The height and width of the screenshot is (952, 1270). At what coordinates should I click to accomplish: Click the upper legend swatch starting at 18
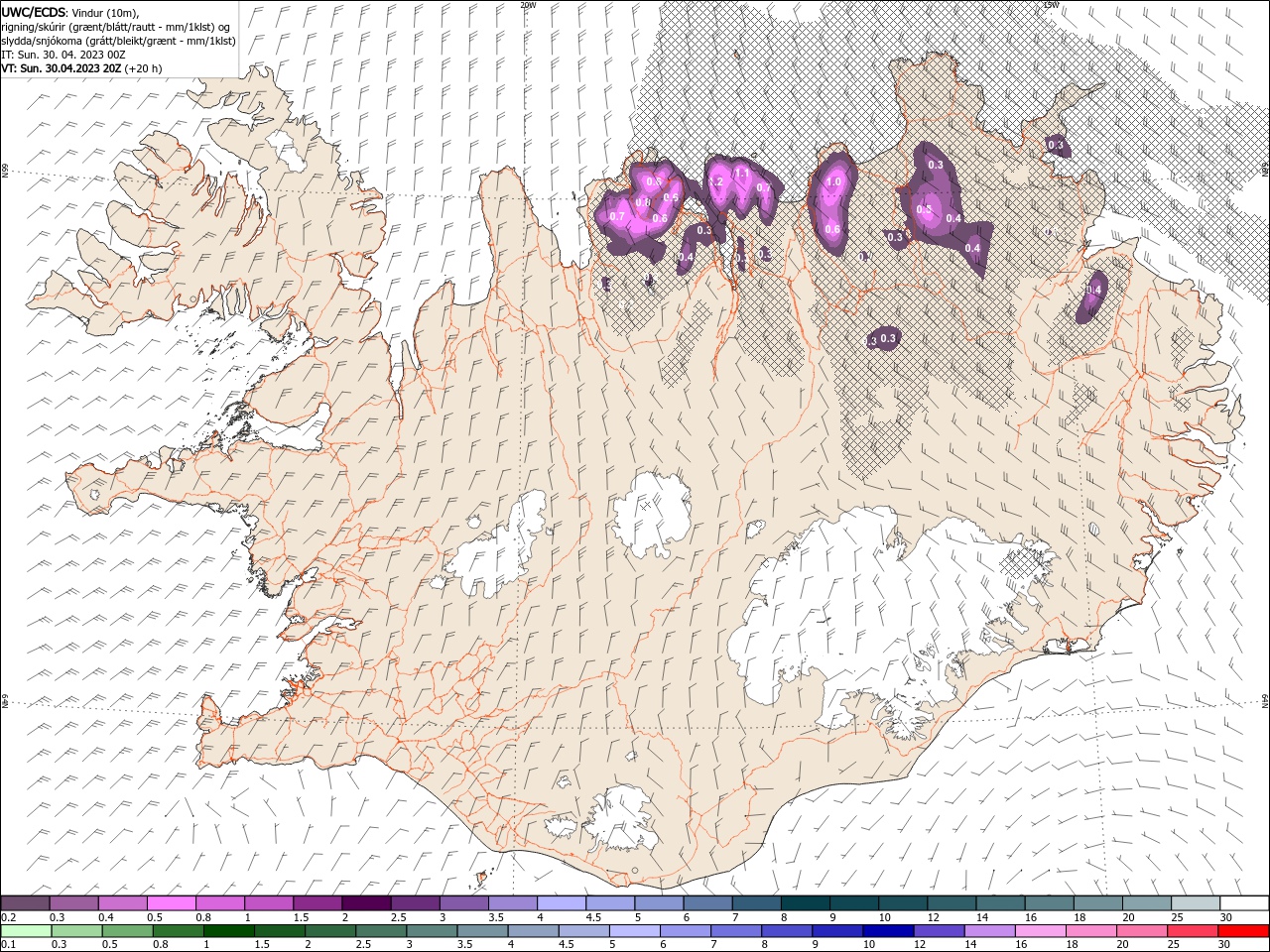tap(1096, 903)
